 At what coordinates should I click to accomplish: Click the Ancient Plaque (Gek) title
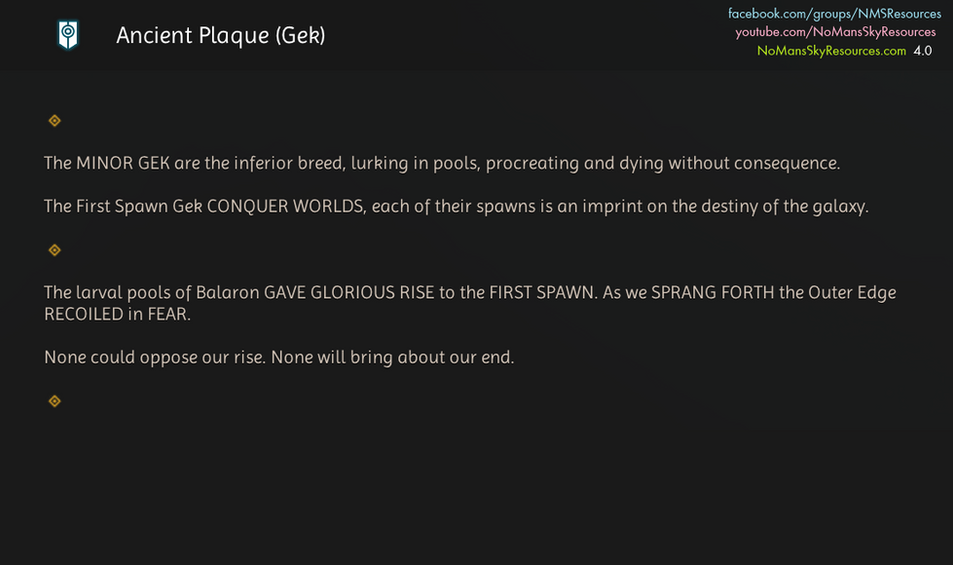point(220,35)
